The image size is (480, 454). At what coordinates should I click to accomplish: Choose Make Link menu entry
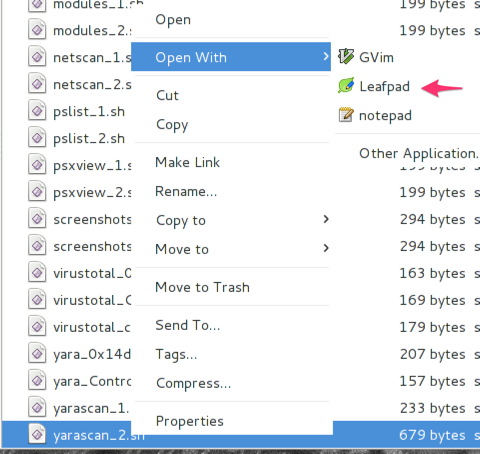pos(187,162)
